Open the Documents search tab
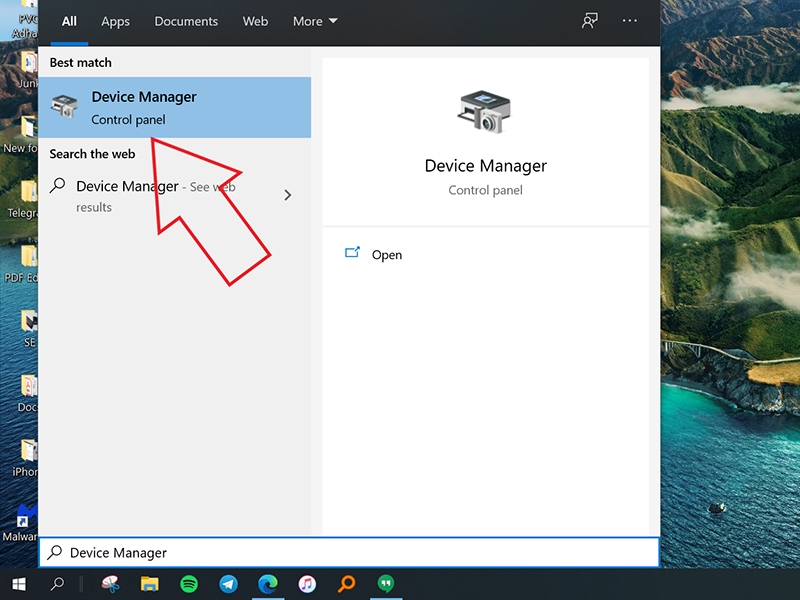The image size is (800, 600). pyautogui.click(x=186, y=21)
